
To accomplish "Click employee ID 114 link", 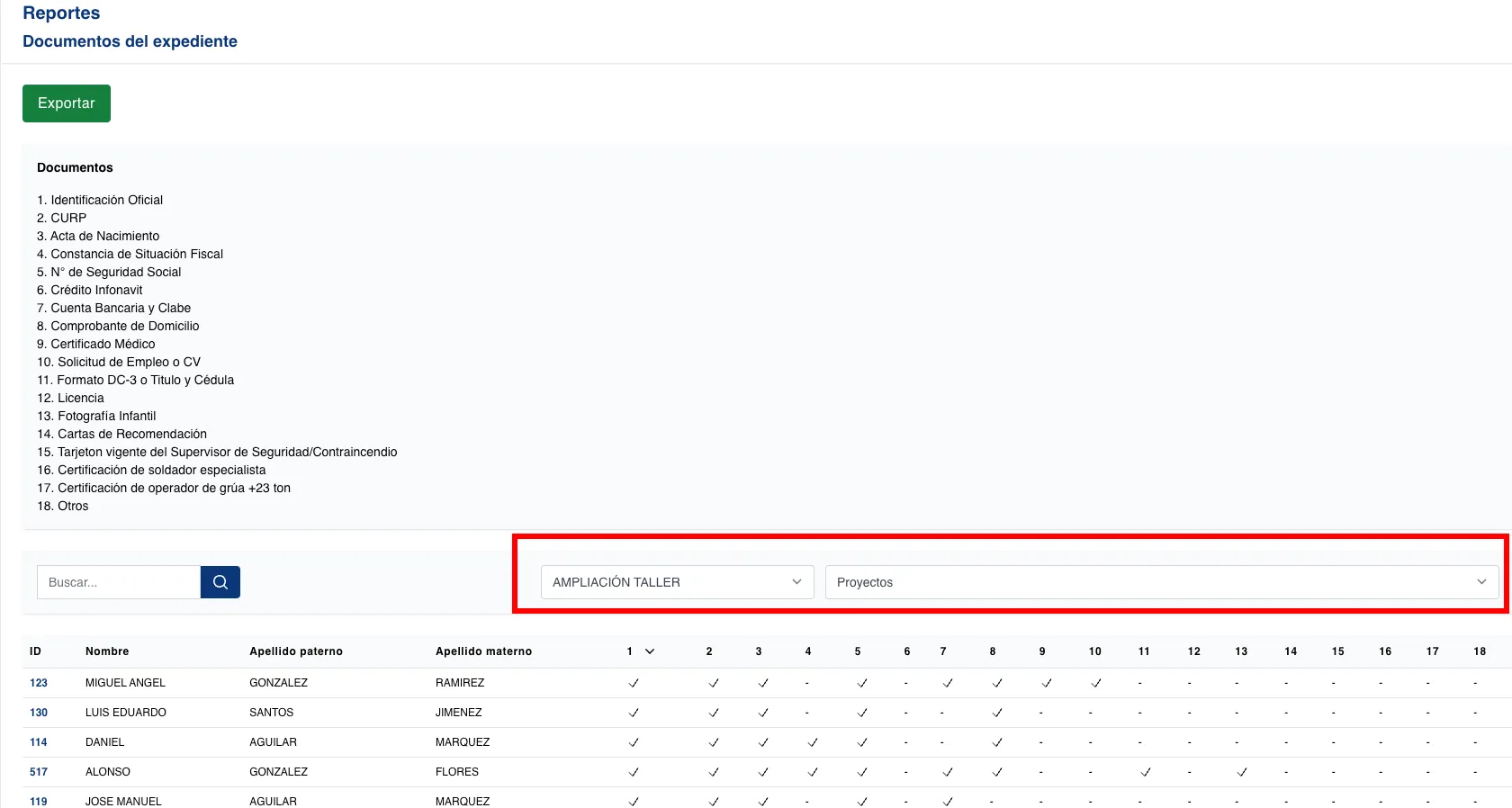I will point(39,742).
